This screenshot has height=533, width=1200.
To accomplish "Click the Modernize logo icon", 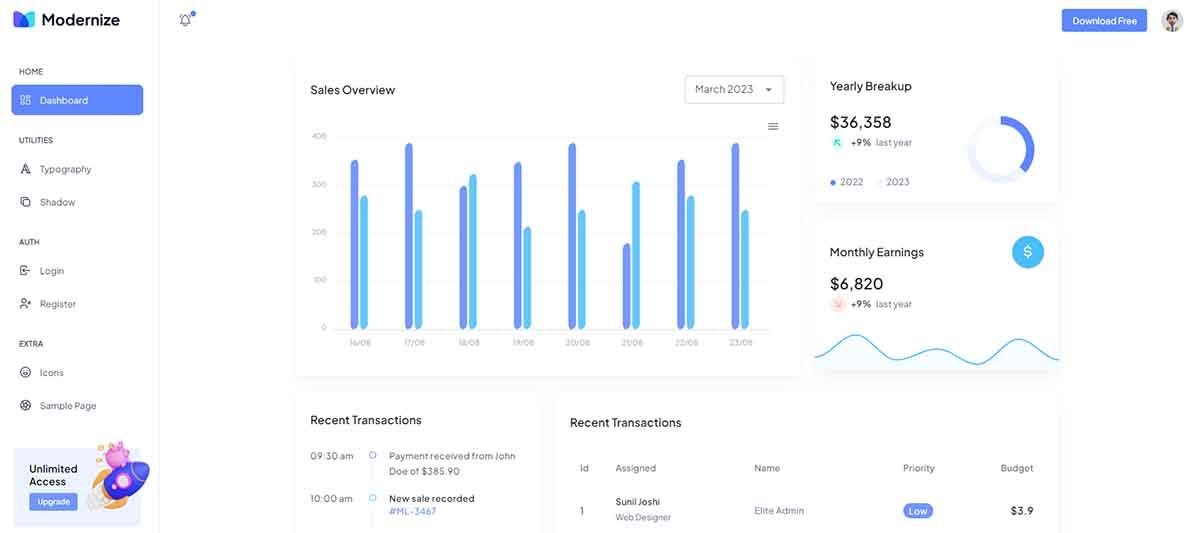I will [x=24, y=20].
